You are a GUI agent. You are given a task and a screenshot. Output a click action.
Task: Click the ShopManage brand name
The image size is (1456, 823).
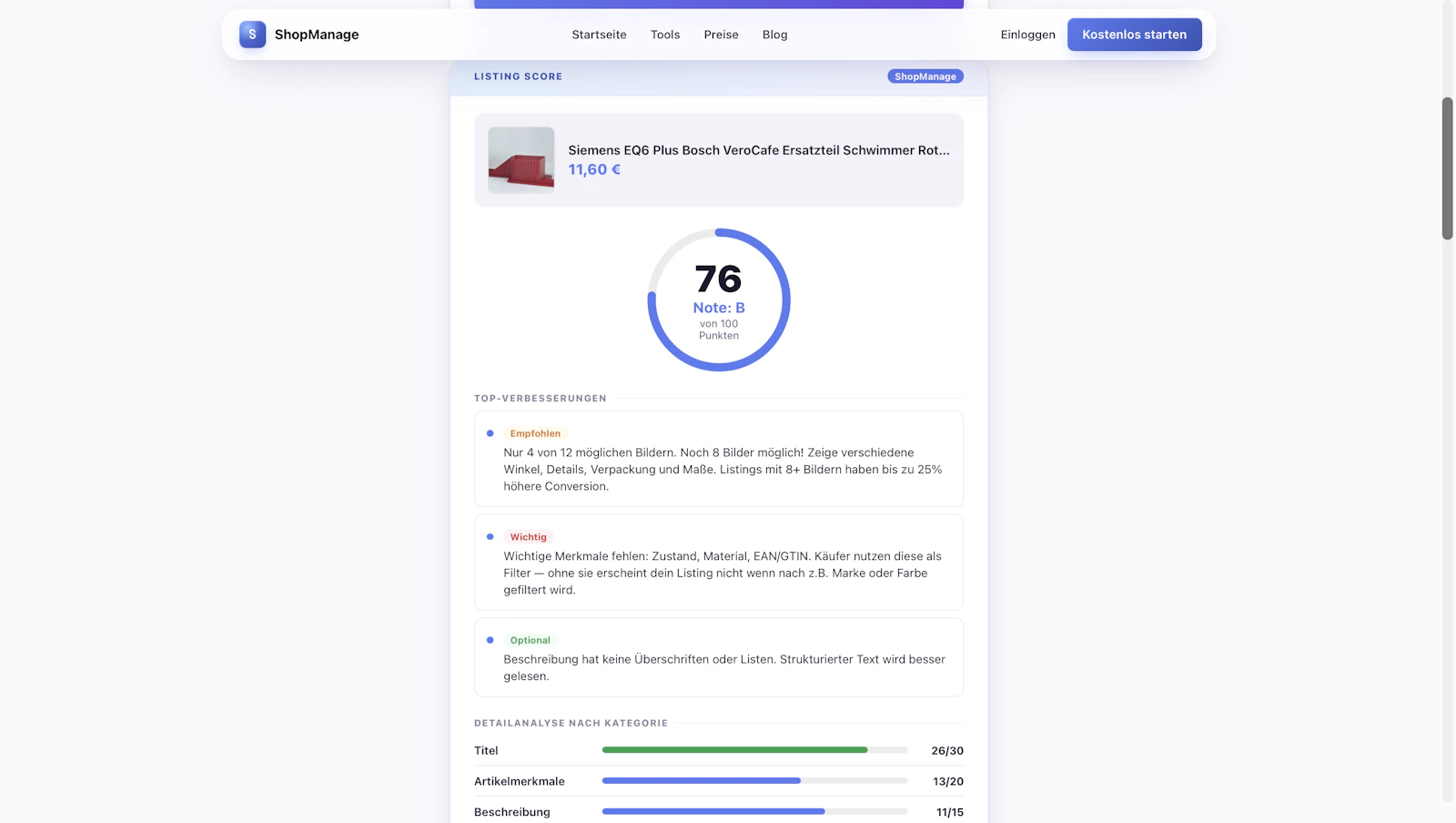[317, 35]
